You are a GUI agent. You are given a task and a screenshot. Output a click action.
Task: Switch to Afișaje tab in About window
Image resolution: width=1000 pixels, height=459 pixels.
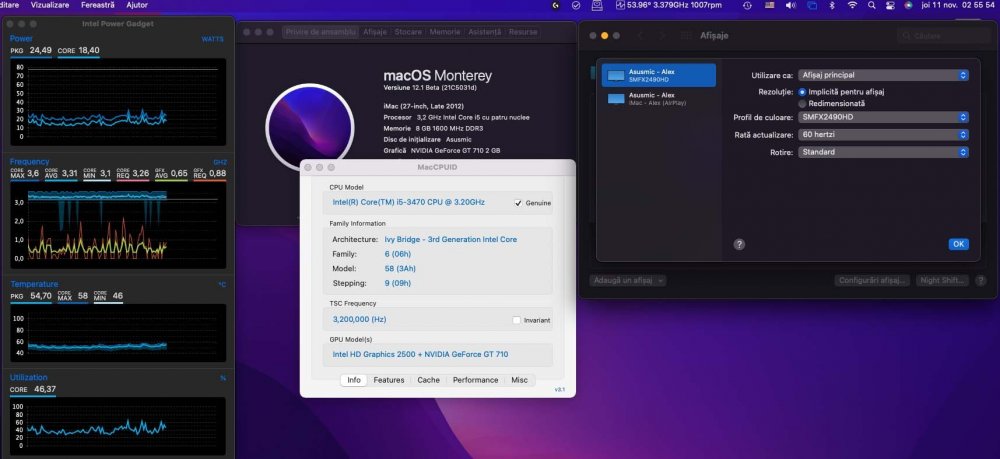pyautogui.click(x=375, y=32)
